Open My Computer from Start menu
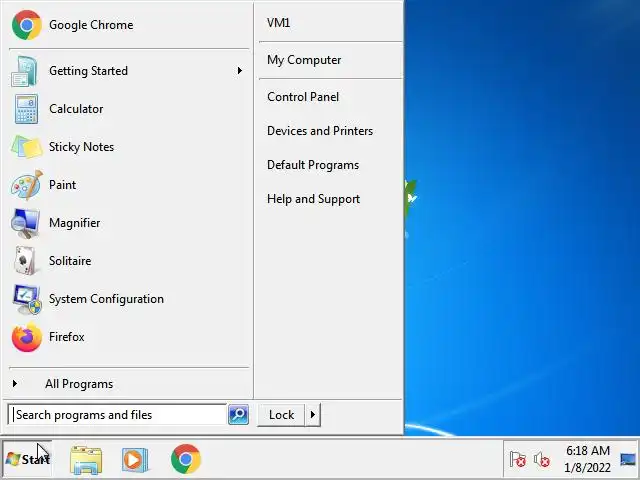The image size is (640, 480). (x=304, y=60)
